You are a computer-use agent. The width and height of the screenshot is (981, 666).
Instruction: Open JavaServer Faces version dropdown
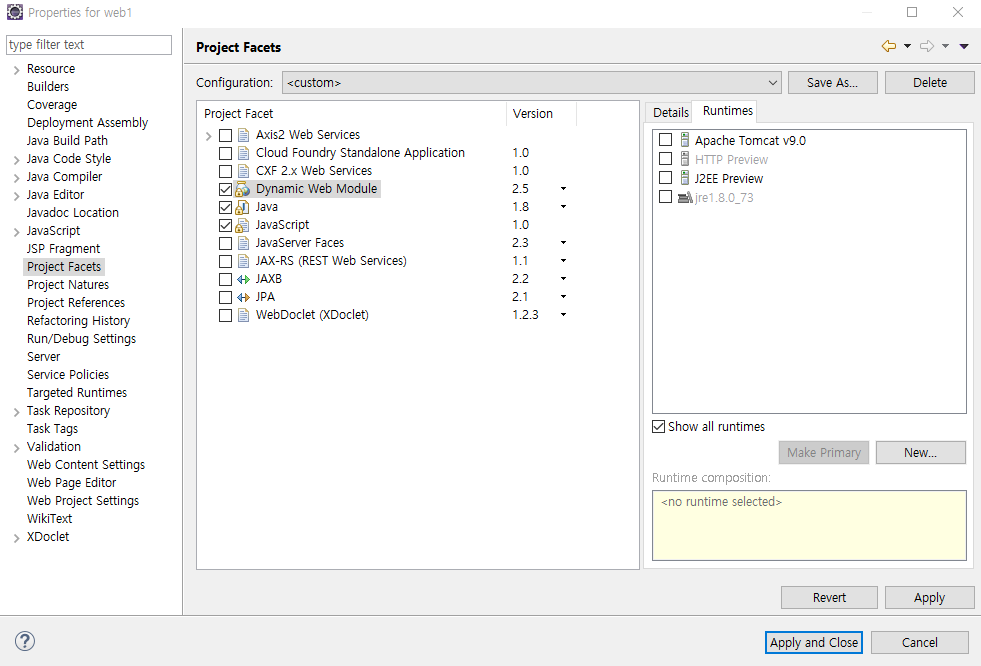point(563,243)
